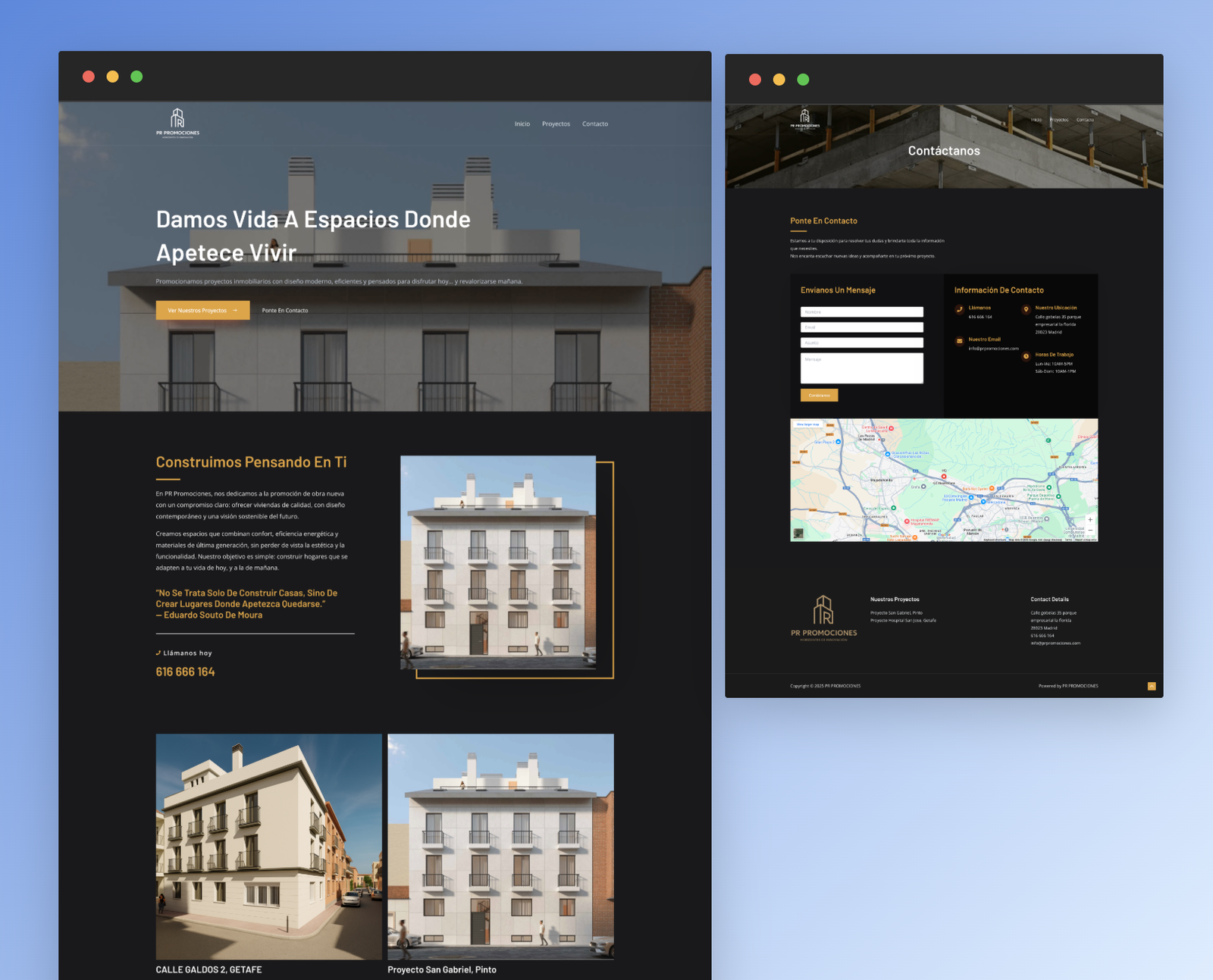Image resolution: width=1213 pixels, height=980 pixels.
Task: Open Proyecto San Gabriel, Pinto footer link
Action: click(896, 613)
